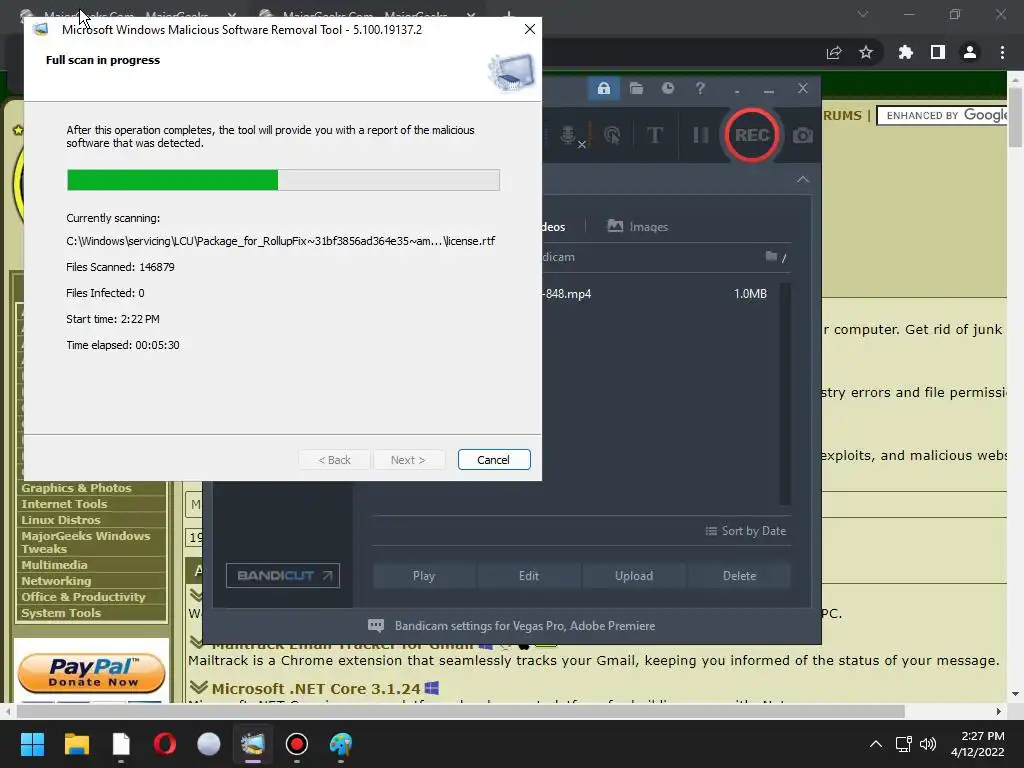This screenshot has height=768, width=1024.
Task: Share this page icon in browser toolbar
Action: pos(834,52)
